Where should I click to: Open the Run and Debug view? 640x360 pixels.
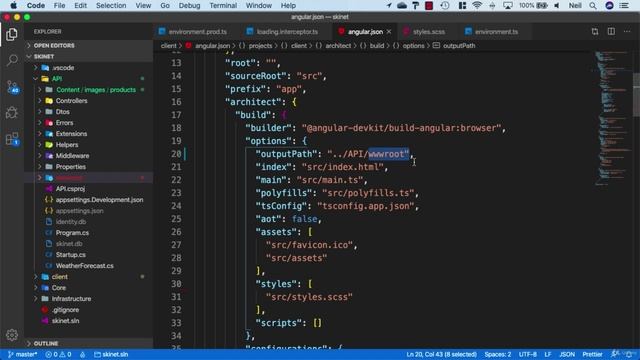(x=12, y=113)
